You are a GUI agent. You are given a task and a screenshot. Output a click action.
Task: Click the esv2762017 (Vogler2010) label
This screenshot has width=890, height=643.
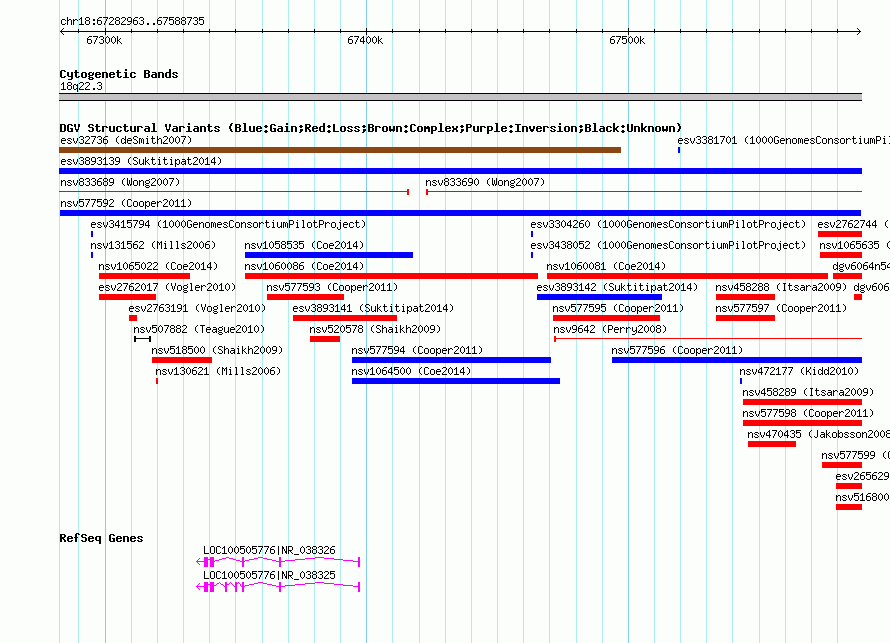[167, 287]
